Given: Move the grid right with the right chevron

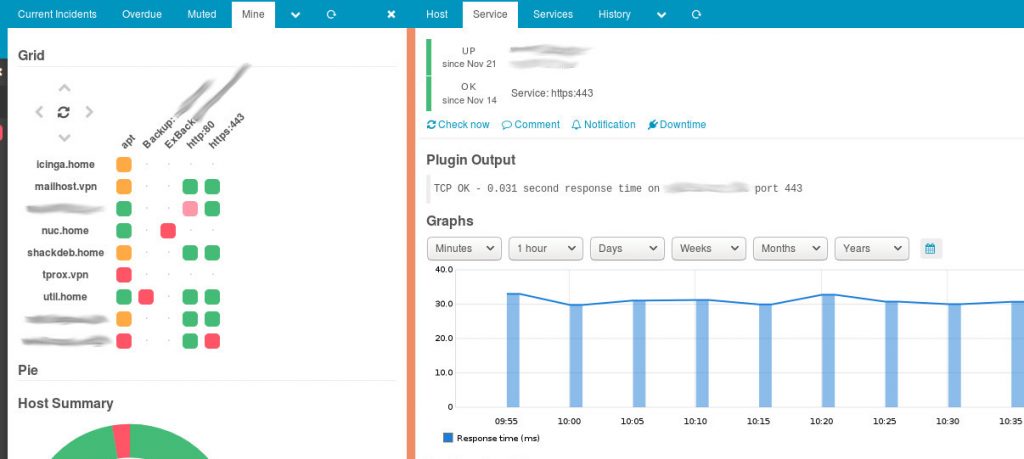Looking at the screenshot, I should [89, 112].
